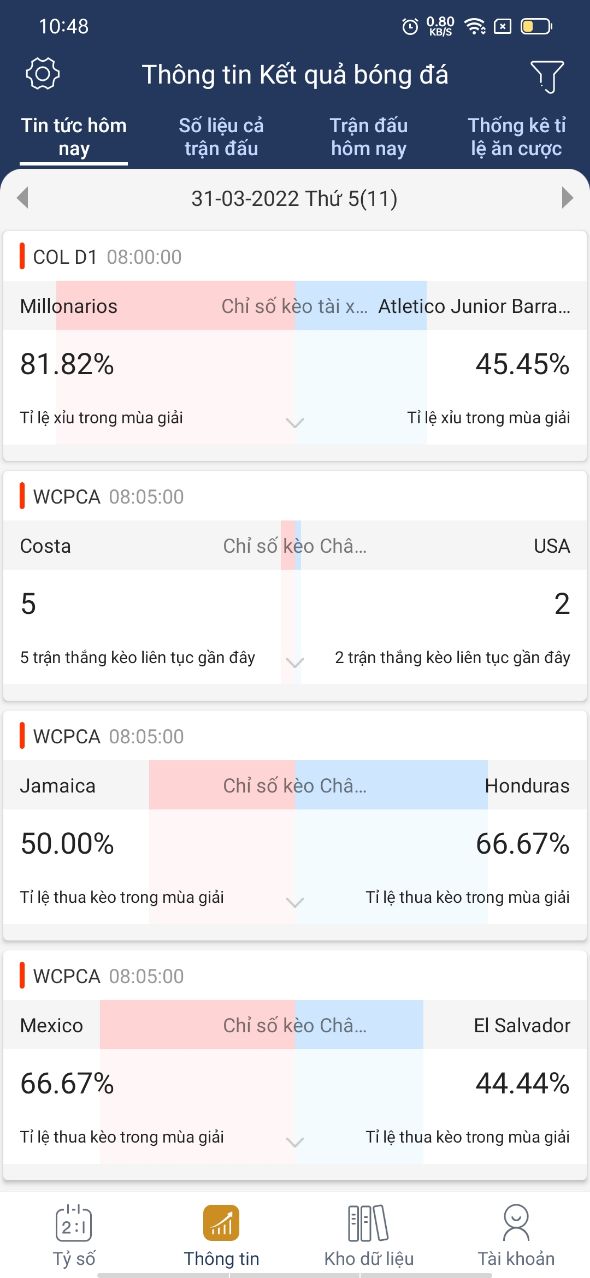Go to next date with right arrow
The width and height of the screenshot is (590, 1278).
(x=567, y=198)
